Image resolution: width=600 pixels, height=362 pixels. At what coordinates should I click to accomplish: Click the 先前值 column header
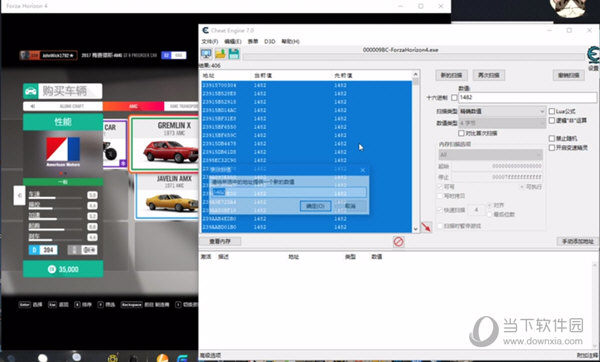tap(343, 75)
